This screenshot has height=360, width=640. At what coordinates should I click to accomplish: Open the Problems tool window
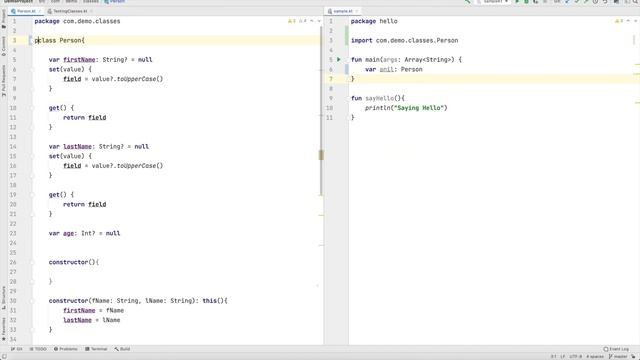[66, 349]
